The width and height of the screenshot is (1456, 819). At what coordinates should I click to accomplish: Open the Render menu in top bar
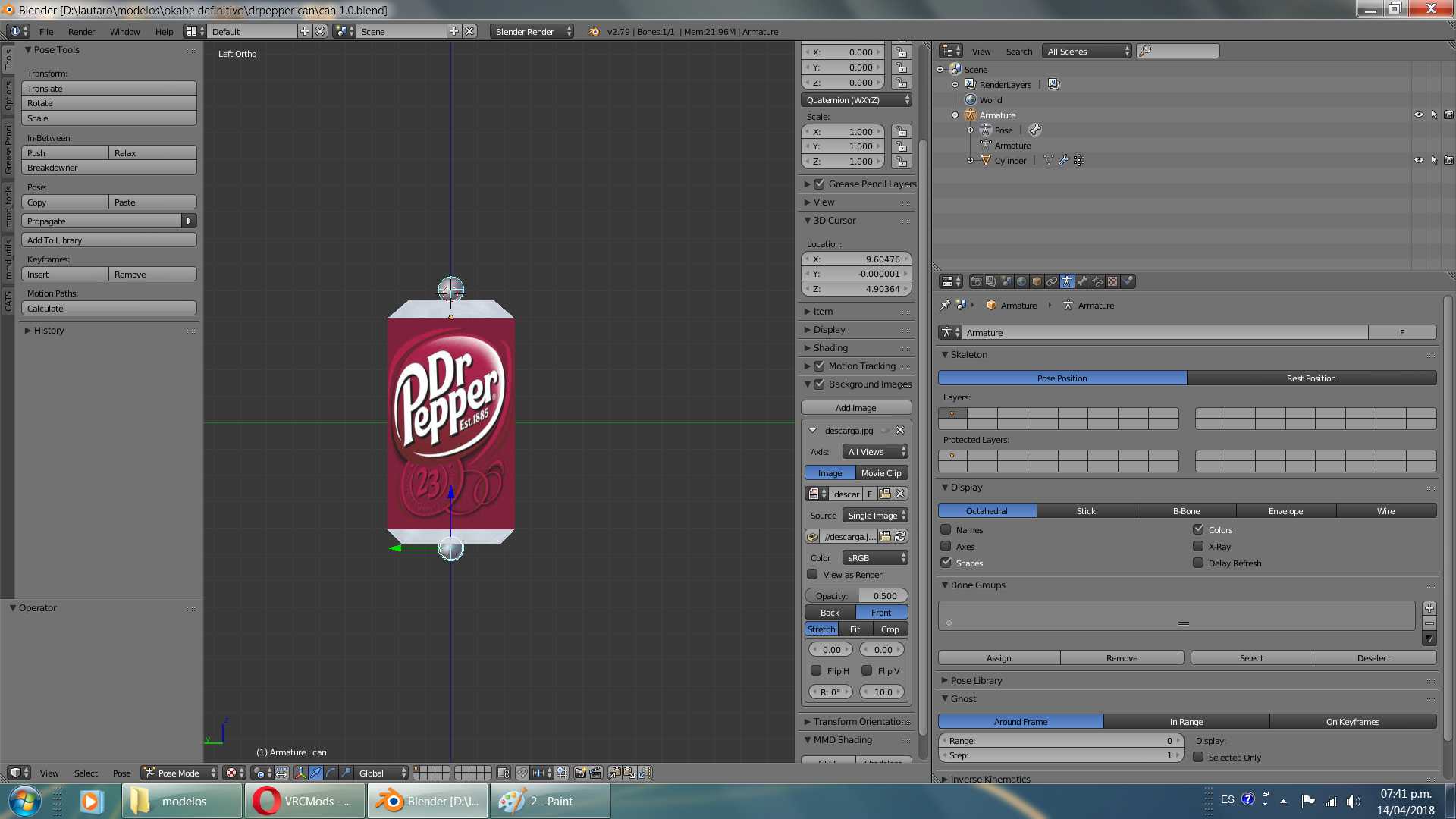81,32
